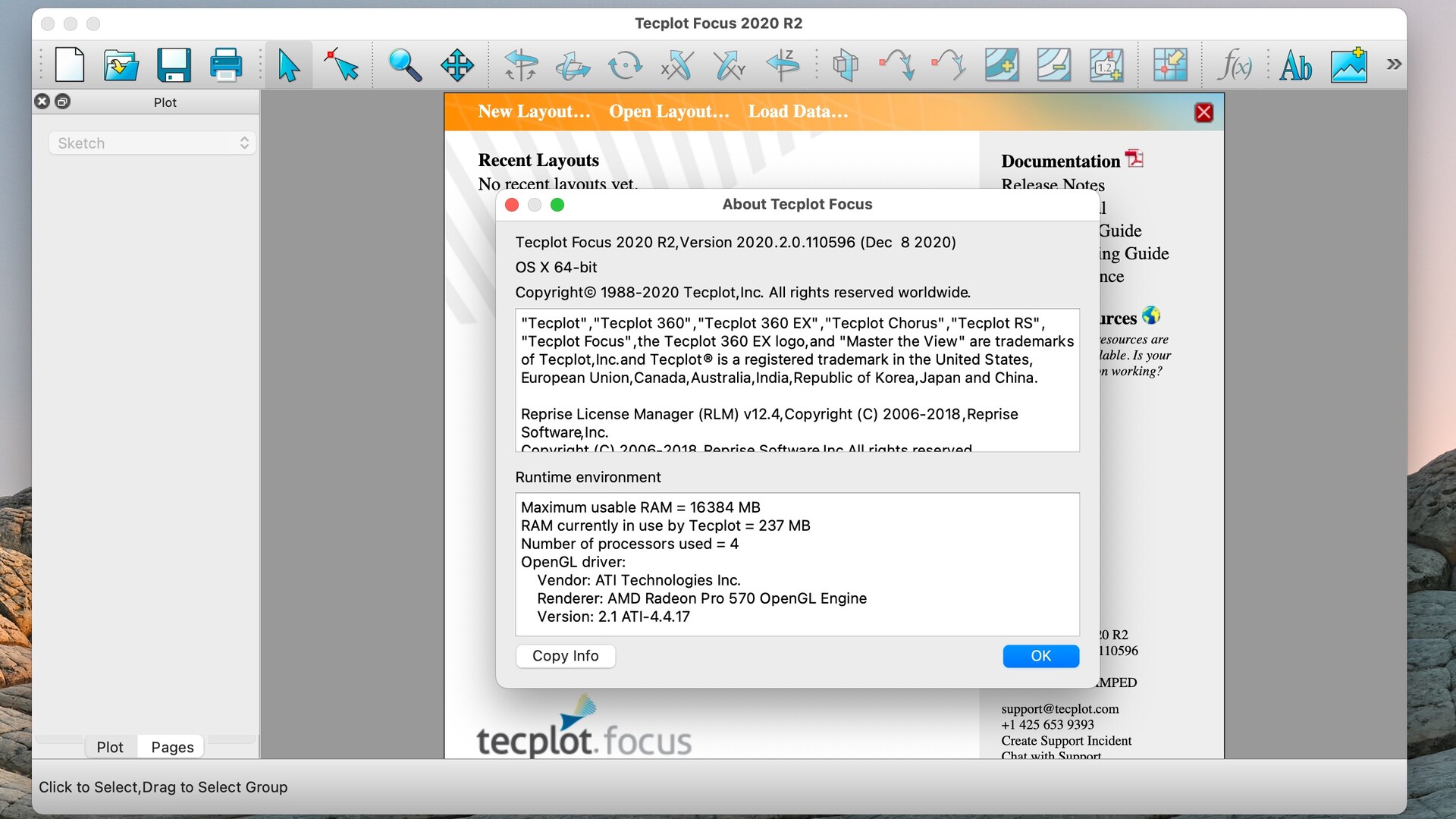Select the X-axis rotation tool
The width and height of the screenshot is (1456, 819).
677,64
